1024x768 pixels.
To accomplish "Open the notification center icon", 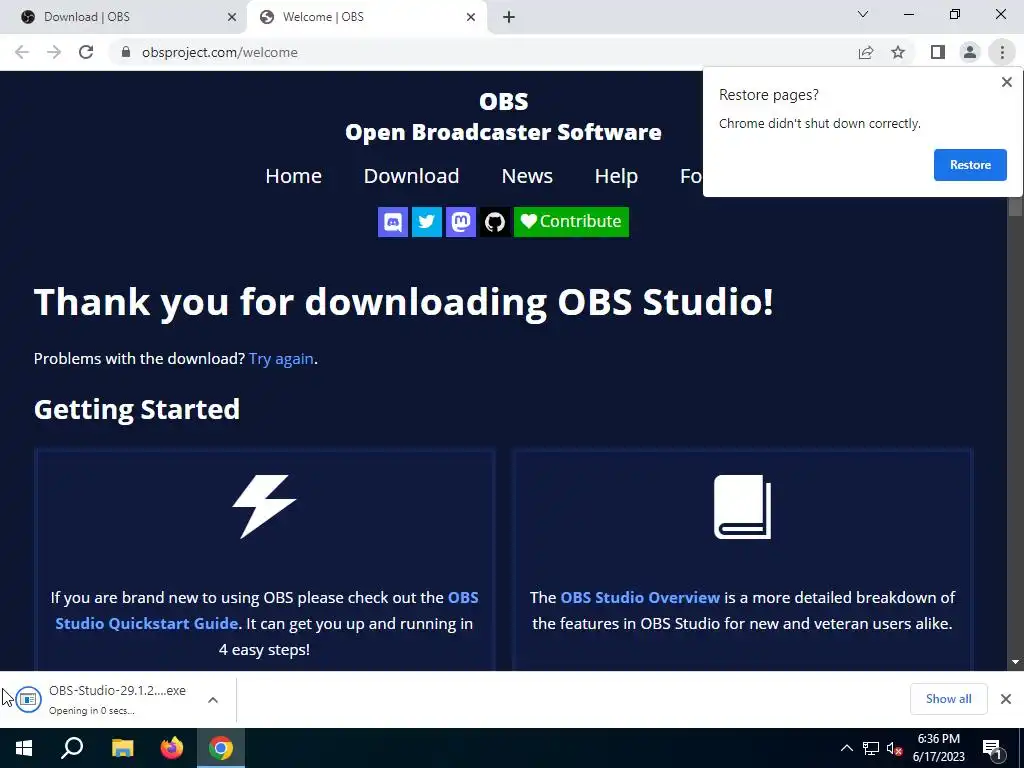I will coord(993,749).
